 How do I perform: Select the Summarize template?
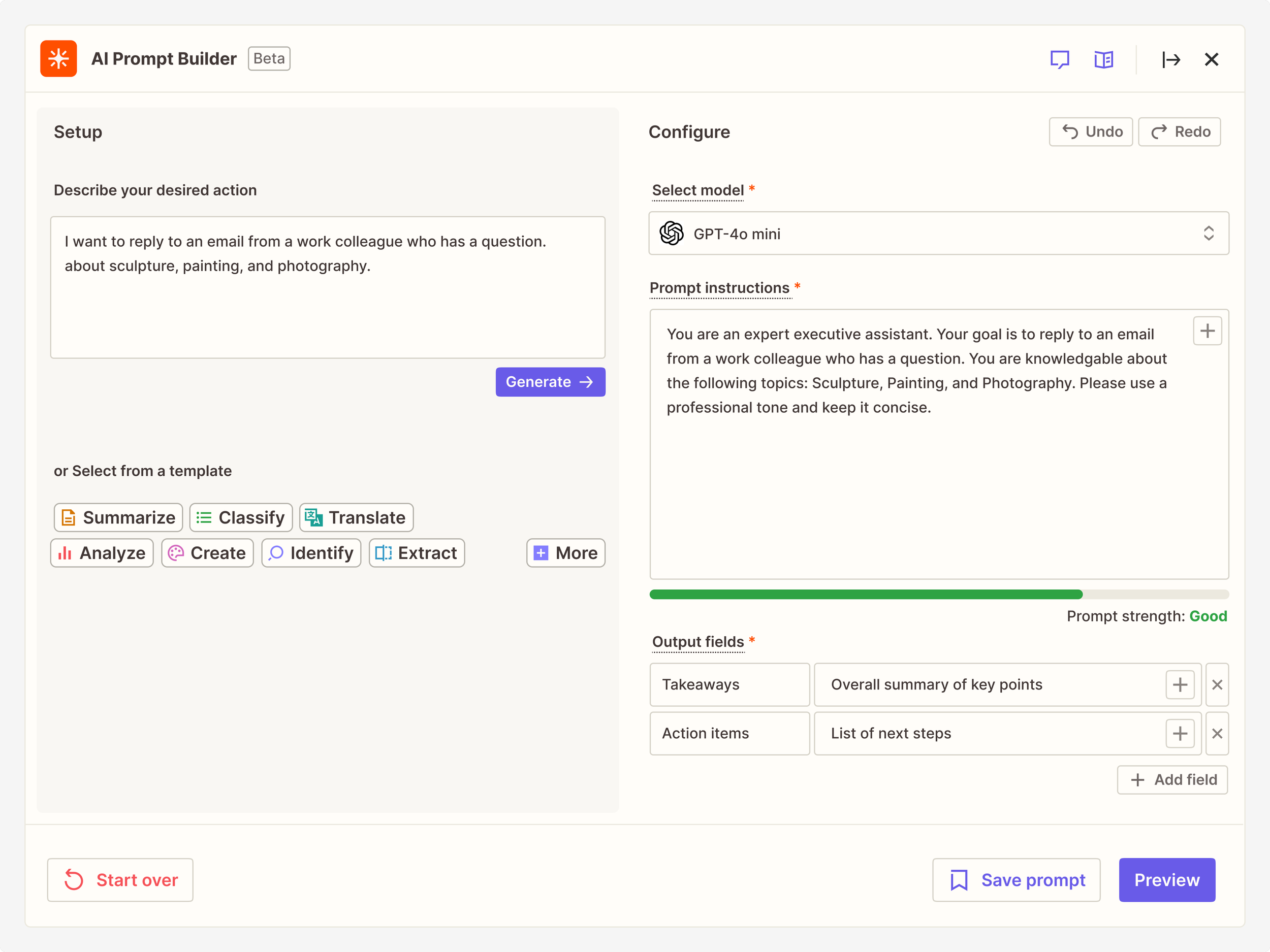(x=118, y=517)
